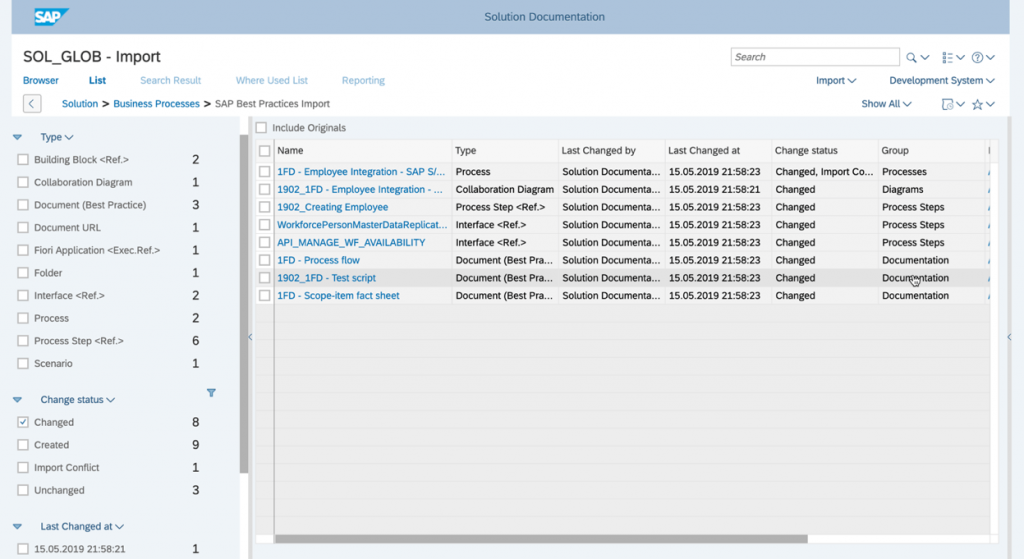The width and height of the screenshot is (1024, 559).
Task: Check the Created status checkbox
Action: coord(23,445)
